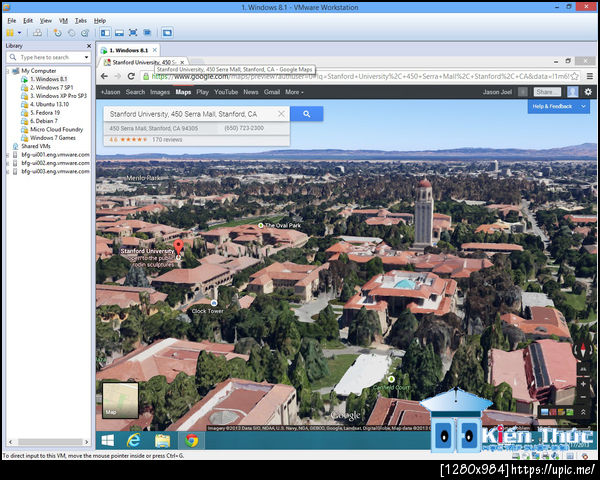This screenshot has height=480, width=600.
Task: Toggle the library panel visibility icon
Action: 105,33
